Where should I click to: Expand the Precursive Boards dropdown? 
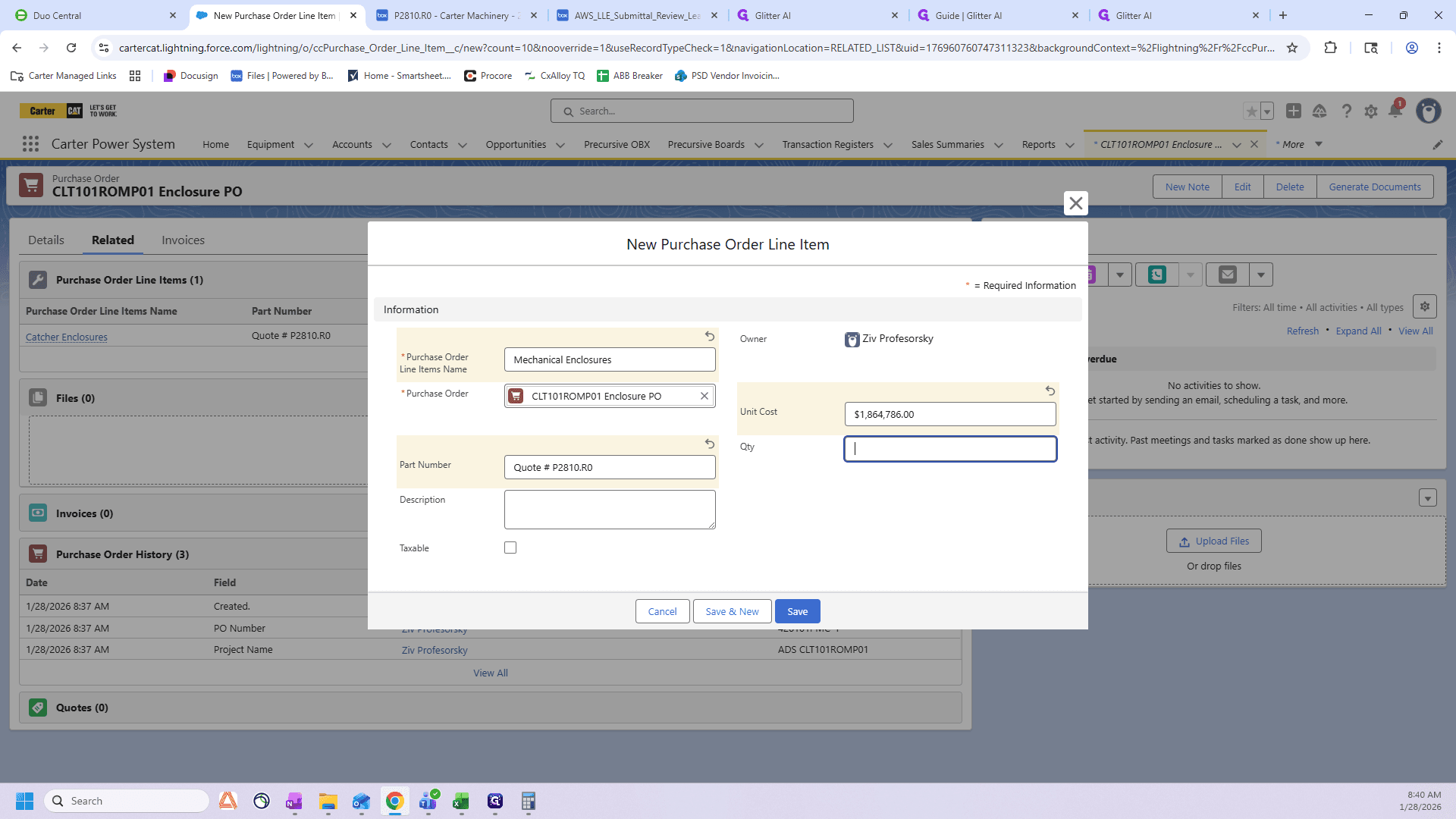click(x=759, y=145)
